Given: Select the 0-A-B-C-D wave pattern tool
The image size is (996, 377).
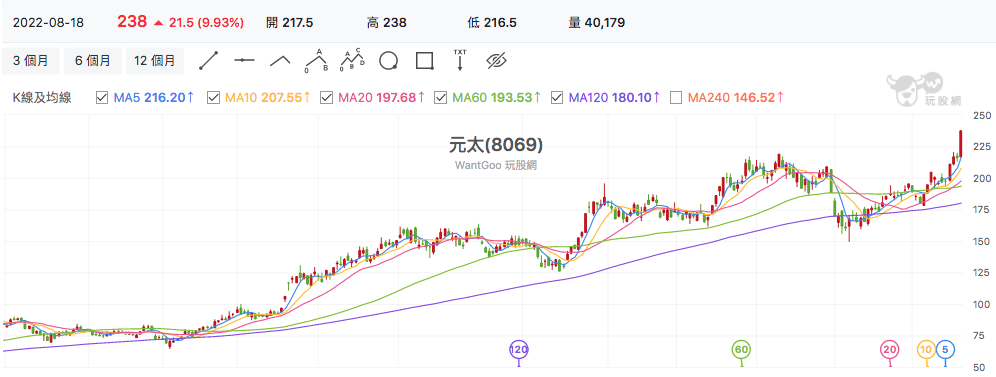Looking at the screenshot, I should pyautogui.click(x=353, y=60).
